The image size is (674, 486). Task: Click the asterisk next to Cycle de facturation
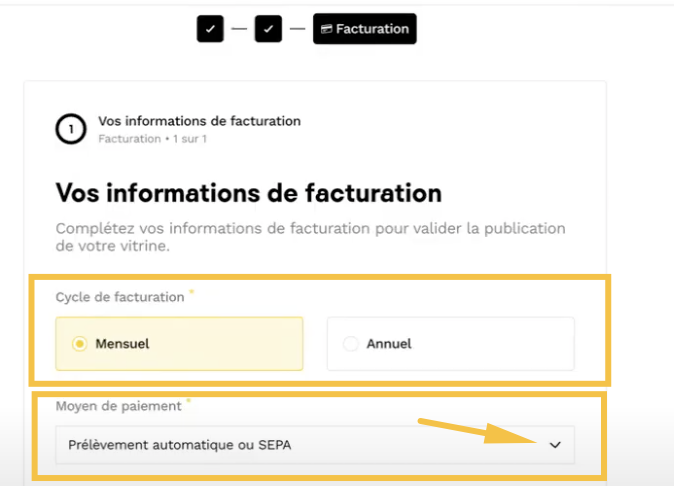point(191,293)
